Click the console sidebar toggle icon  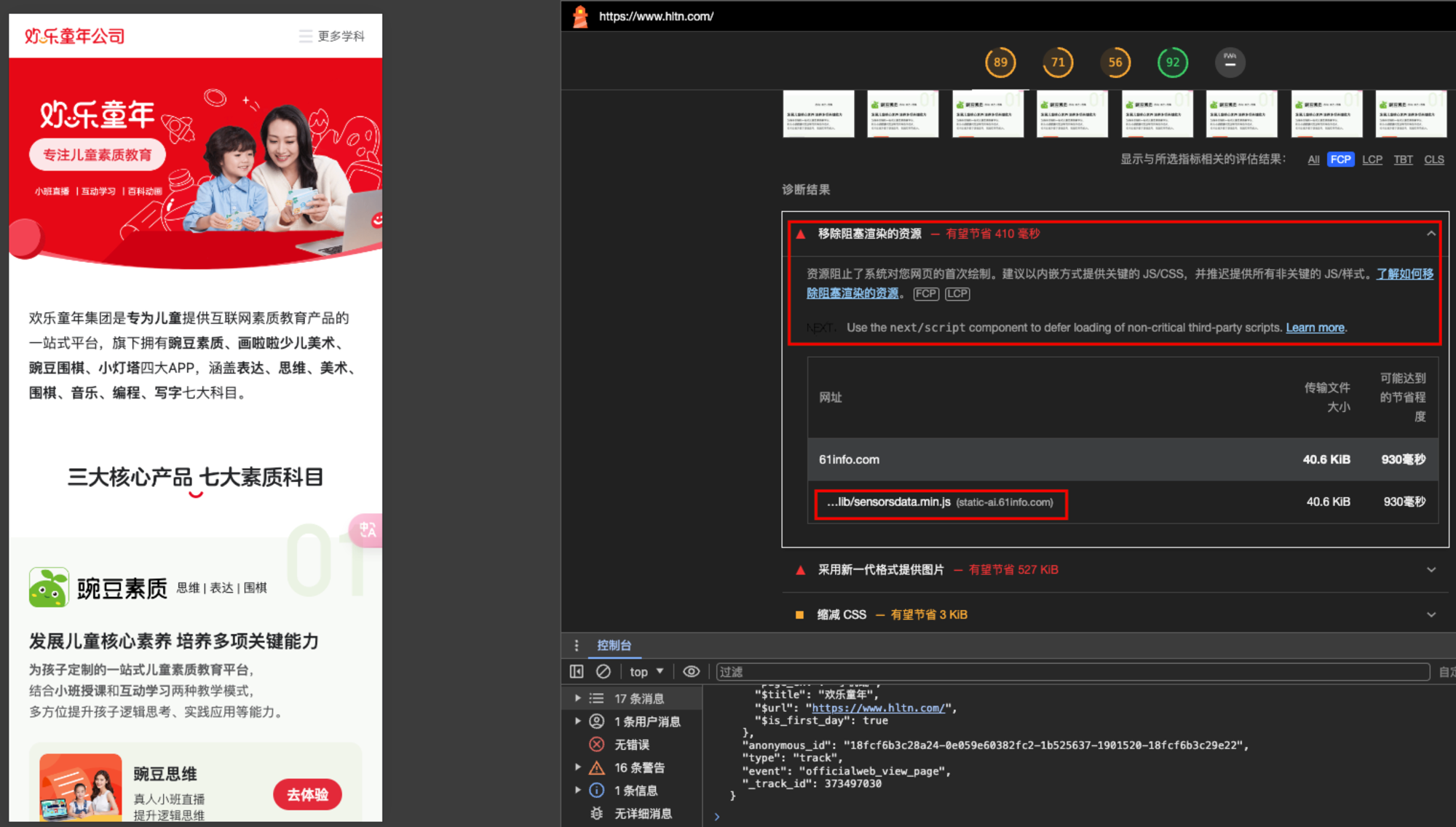point(577,671)
